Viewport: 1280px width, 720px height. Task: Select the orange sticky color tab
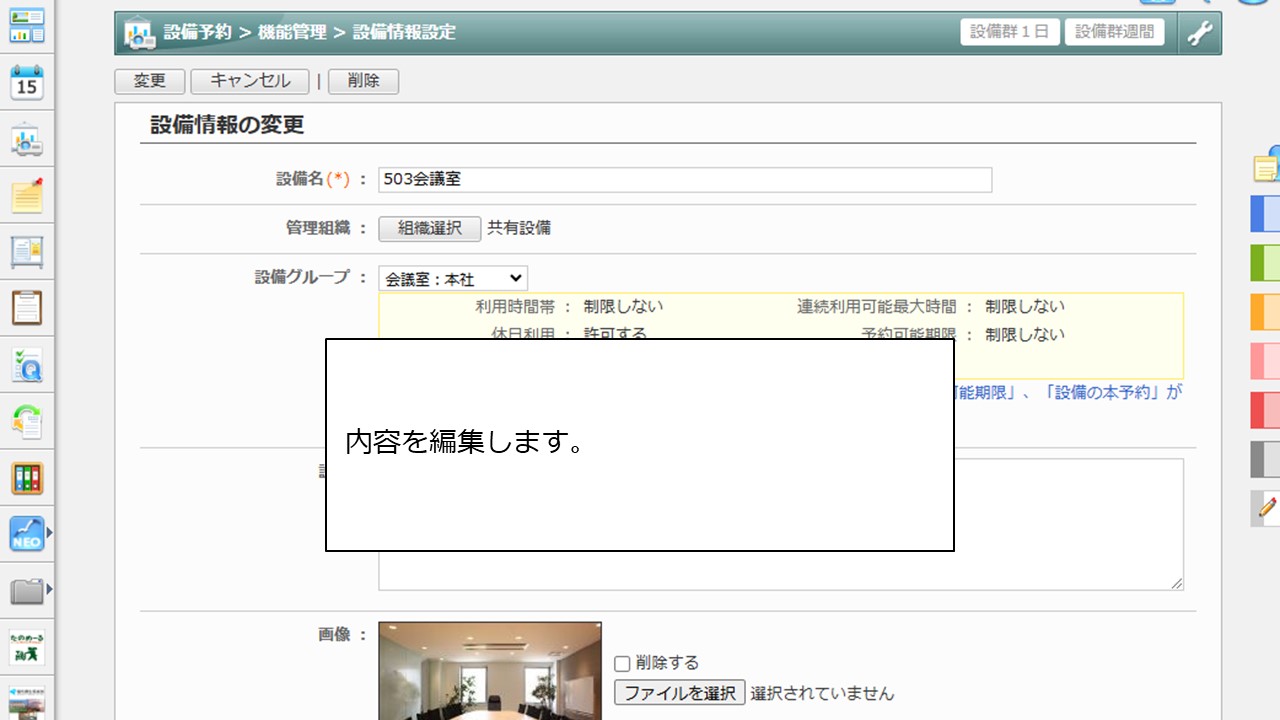tap(1266, 312)
